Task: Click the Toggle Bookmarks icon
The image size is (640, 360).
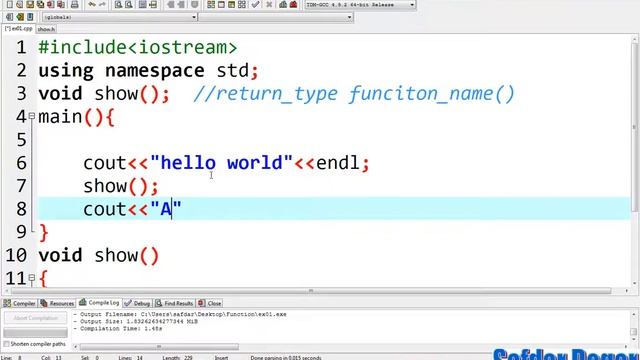Action: coord(20,17)
